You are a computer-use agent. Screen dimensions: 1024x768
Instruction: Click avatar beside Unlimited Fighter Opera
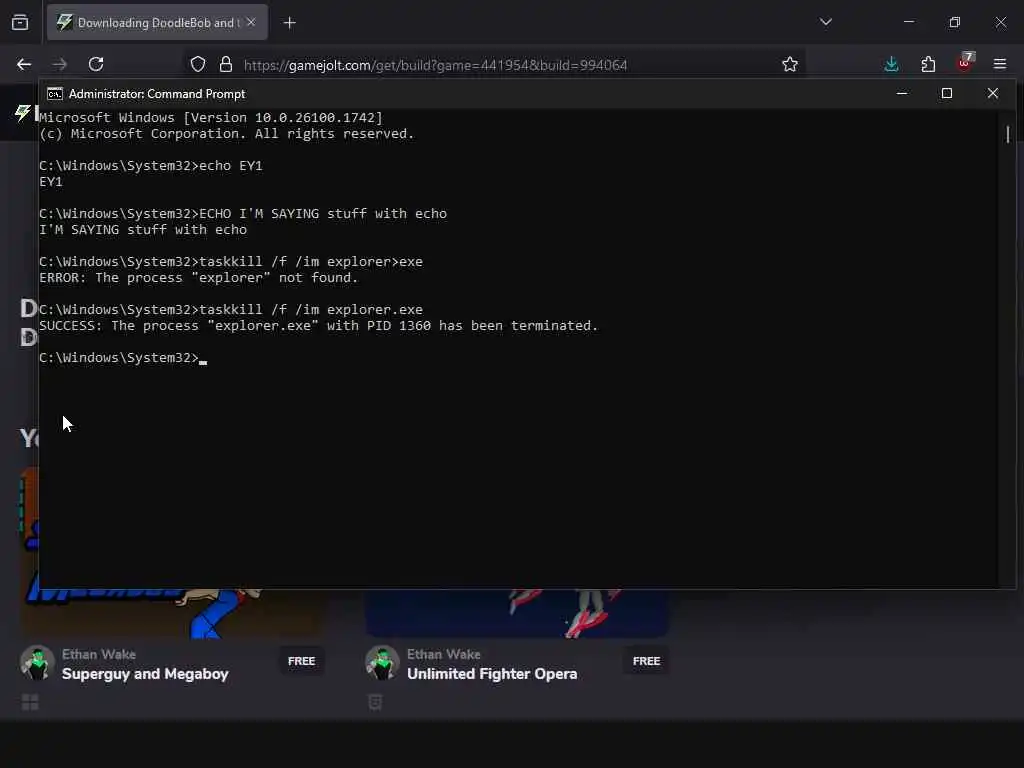382,663
